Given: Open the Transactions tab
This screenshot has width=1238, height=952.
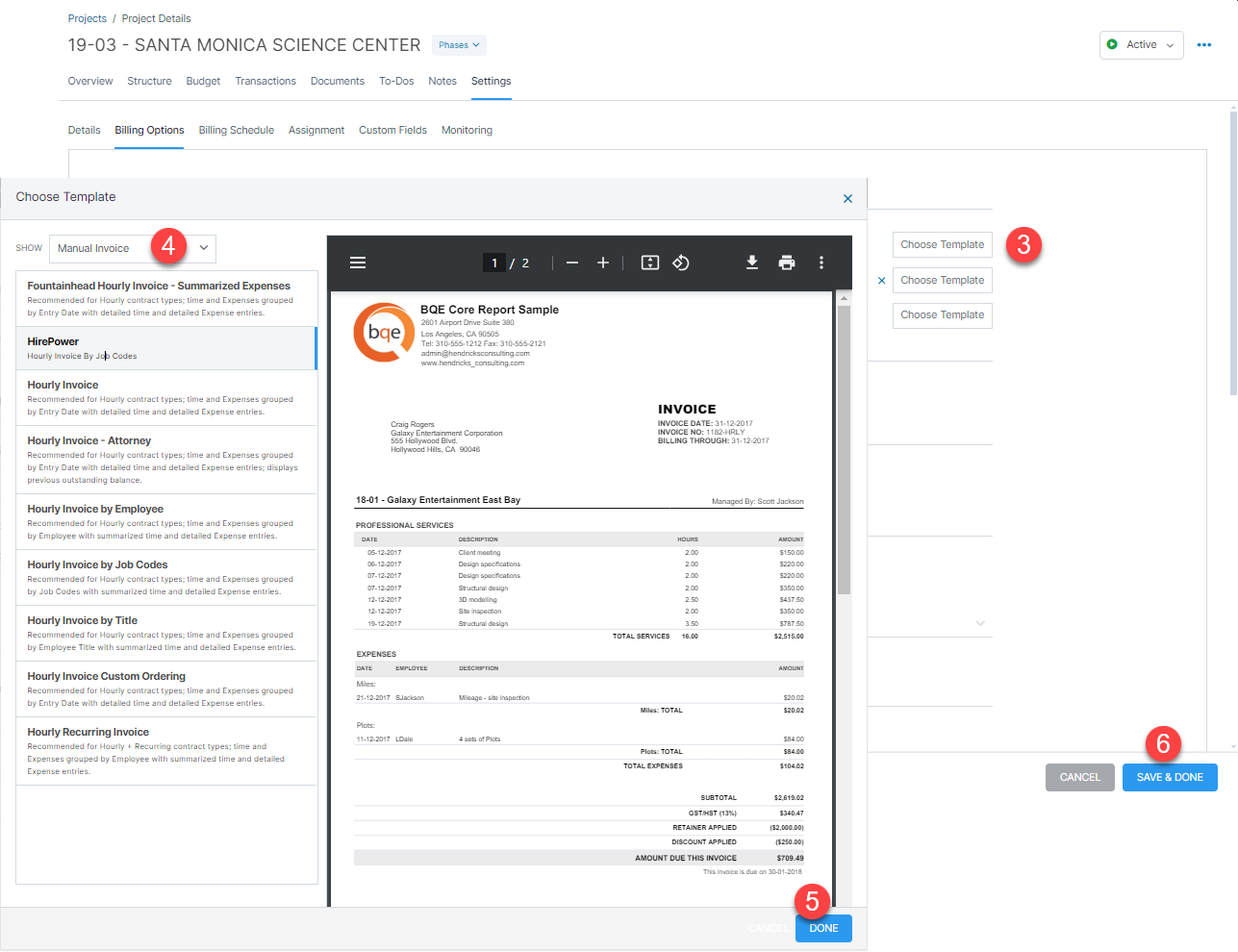Looking at the screenshot, I should 265,81.
